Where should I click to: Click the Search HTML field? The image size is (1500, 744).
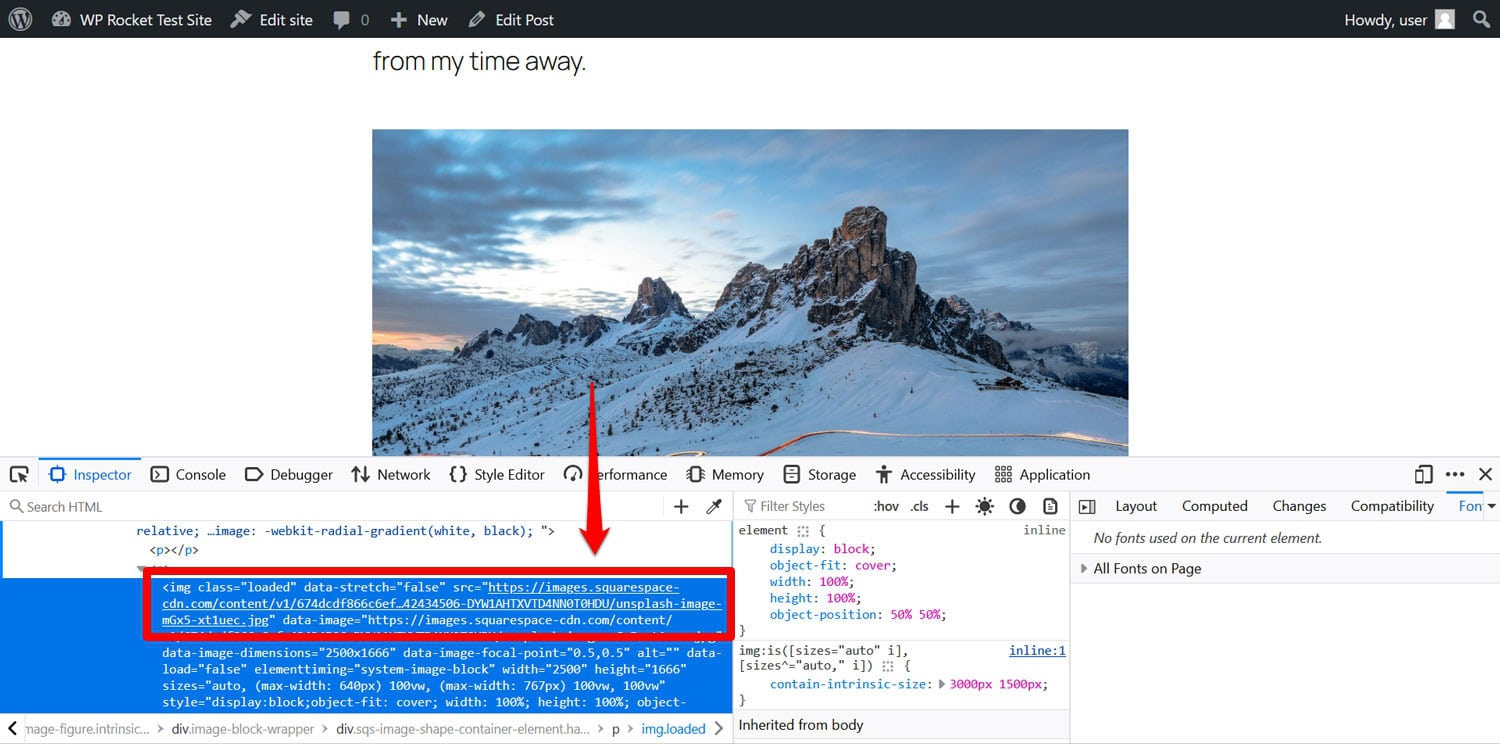click(335, 506)
